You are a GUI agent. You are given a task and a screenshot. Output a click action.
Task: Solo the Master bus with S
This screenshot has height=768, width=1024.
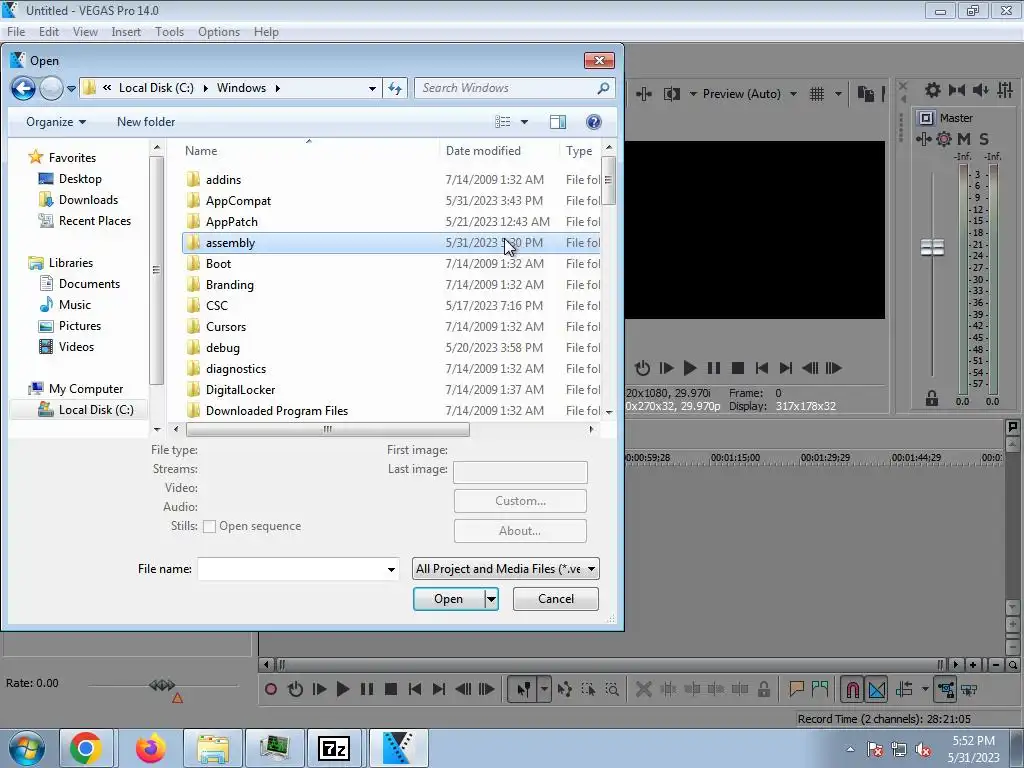[984, 138]
